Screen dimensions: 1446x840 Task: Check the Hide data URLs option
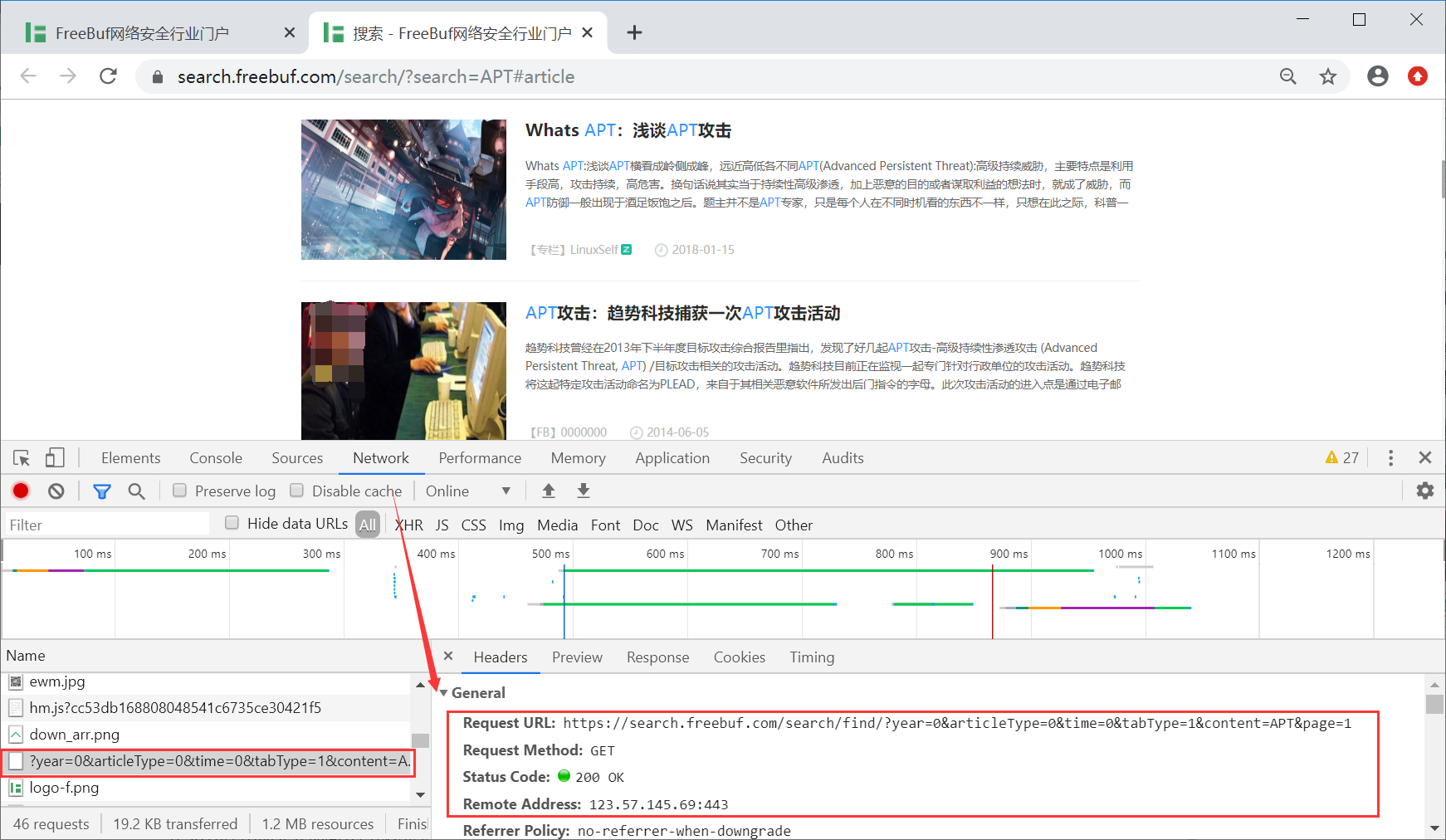pos(232,523)
